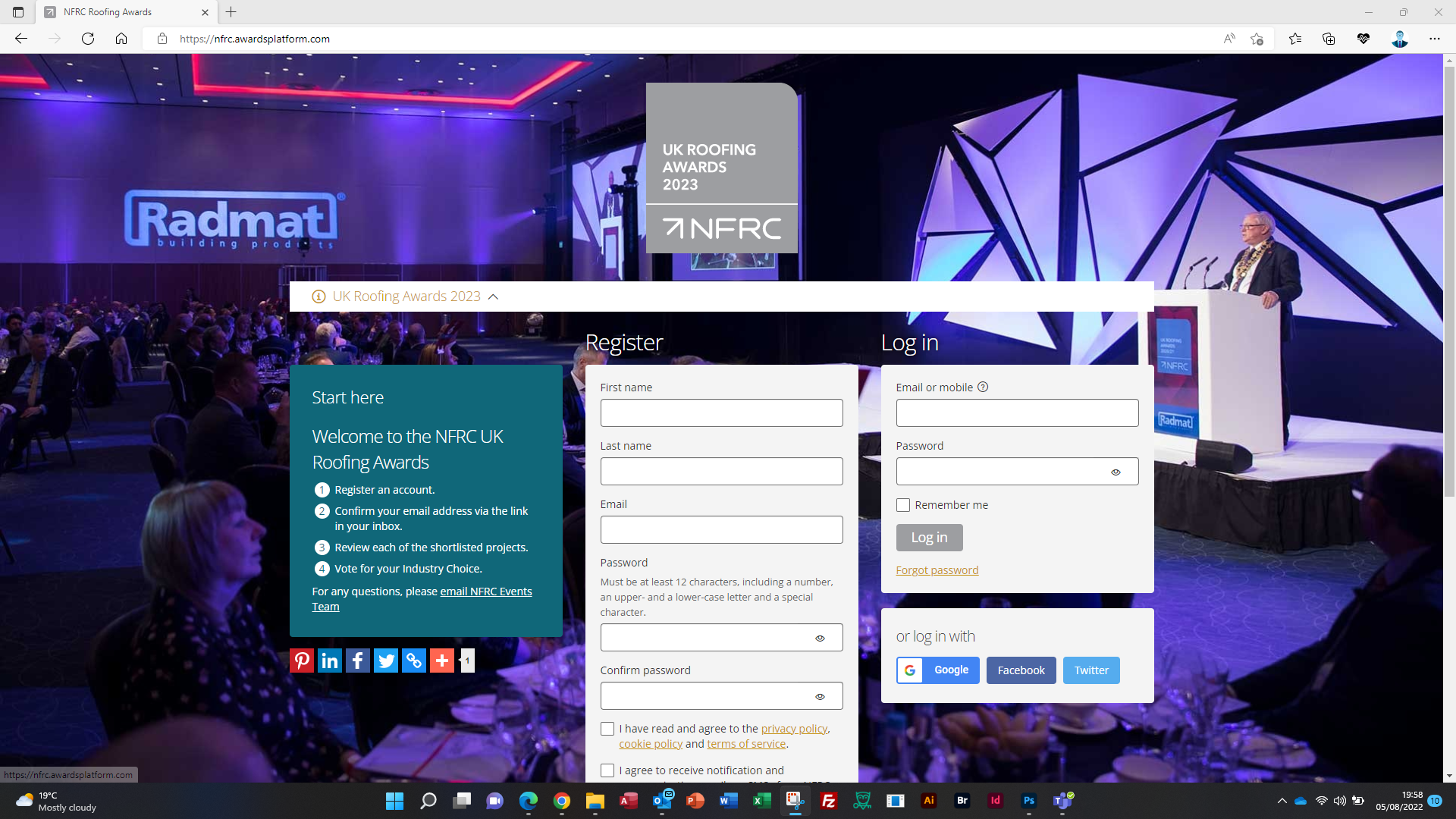Viewport: 1456px width, 819px height.
Task: Share page via Pinterest icon
Action: [x=302, y=661]
